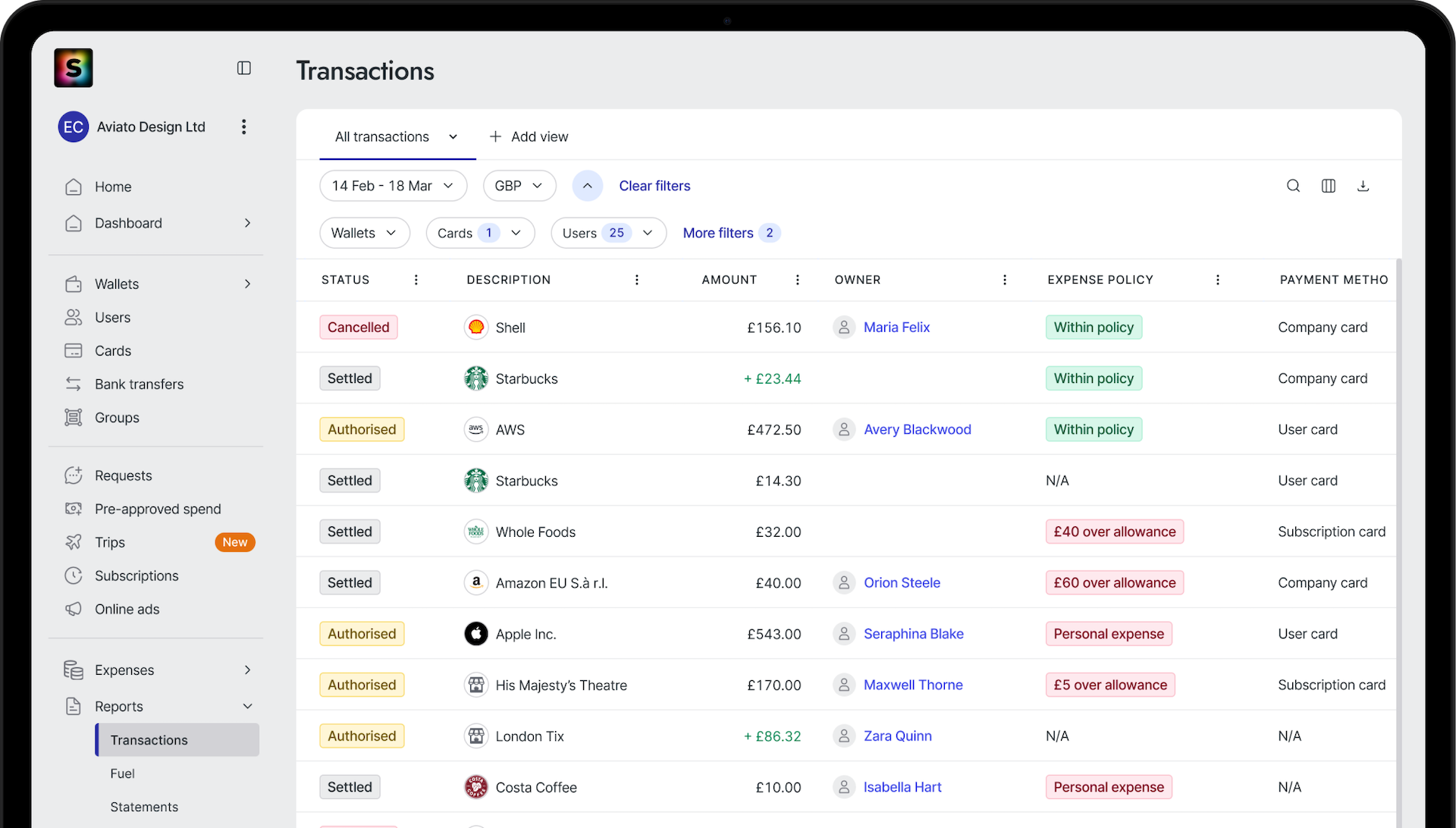
Task: Click the Shell merchant logo
Action: click(475, 327)
